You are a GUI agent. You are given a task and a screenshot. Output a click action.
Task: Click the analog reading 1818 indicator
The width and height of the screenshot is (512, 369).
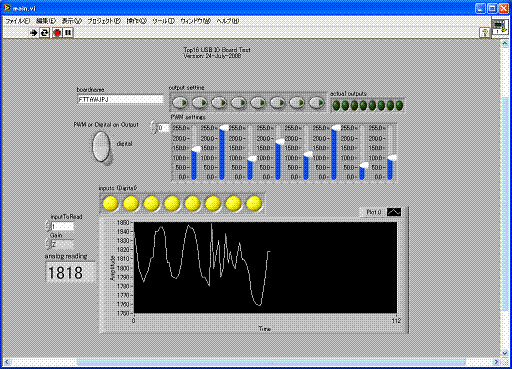pyautogui.click(x=70, y=272)
